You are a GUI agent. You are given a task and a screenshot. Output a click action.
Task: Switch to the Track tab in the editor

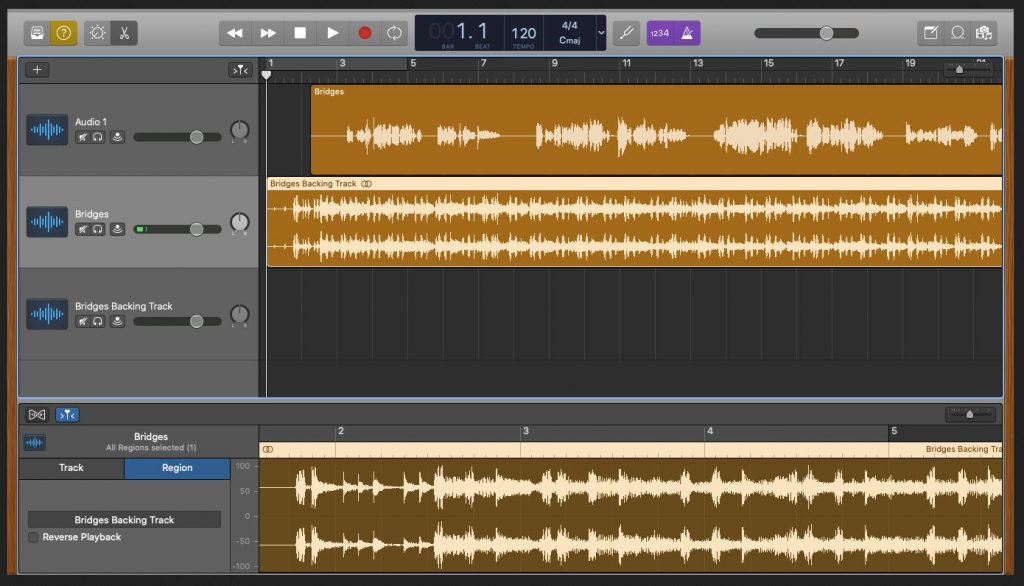(x=71, y=468)
